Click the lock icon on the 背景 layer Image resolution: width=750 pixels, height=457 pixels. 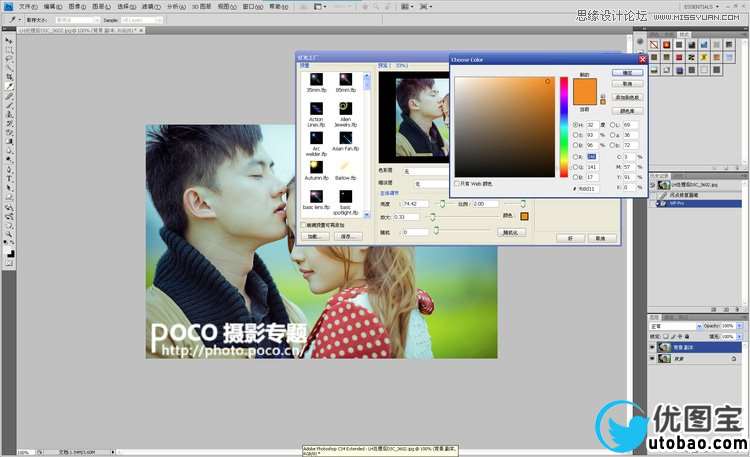(734, 358)
